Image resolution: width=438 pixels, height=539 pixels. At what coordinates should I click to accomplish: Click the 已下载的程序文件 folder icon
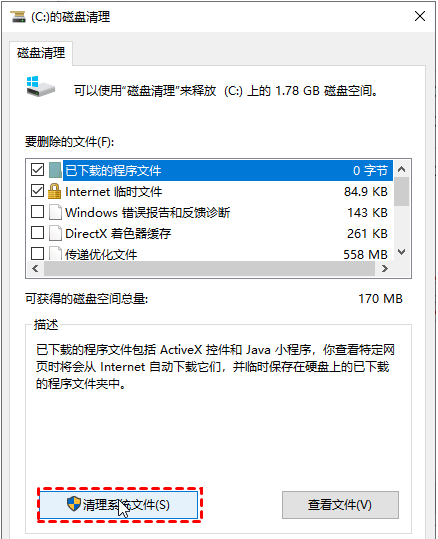pyautogui.click(x=55, y=170)
